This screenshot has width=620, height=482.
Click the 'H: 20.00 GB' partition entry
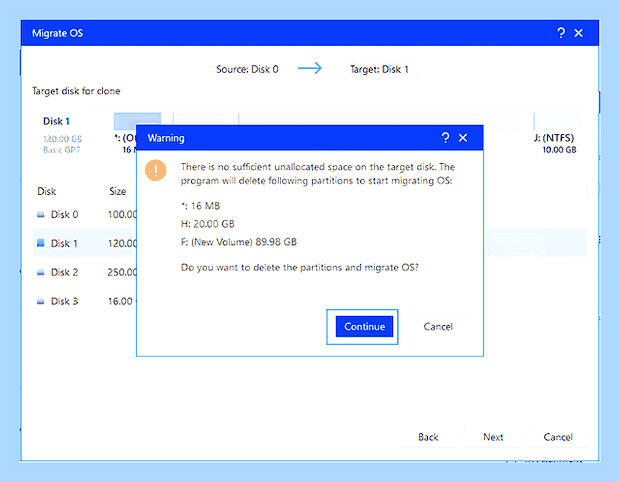coord(208,224)
